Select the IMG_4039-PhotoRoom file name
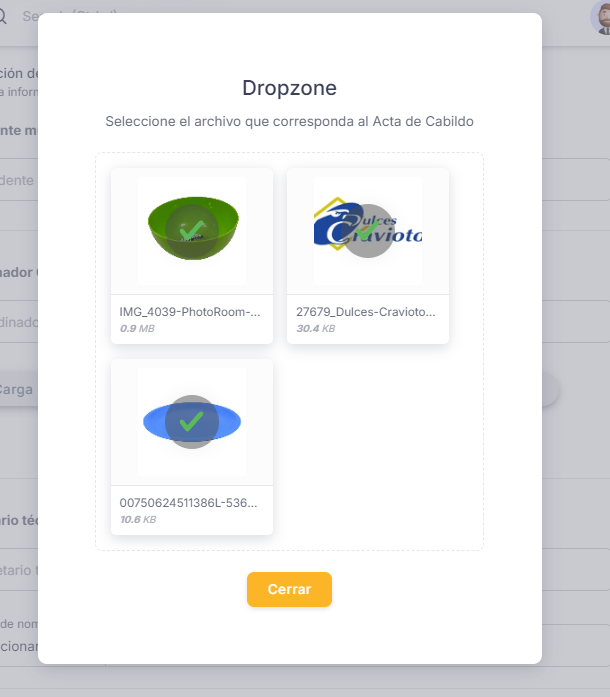Viewport: 610px width, 697px height. 190,312
